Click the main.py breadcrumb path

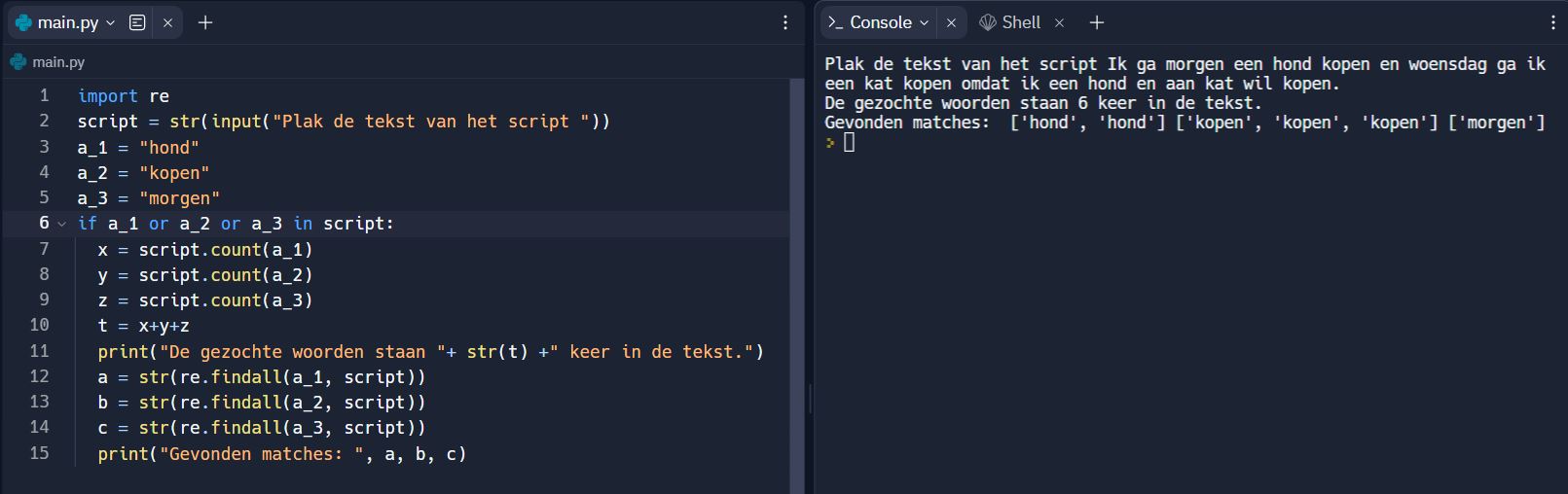pos(57,62)
